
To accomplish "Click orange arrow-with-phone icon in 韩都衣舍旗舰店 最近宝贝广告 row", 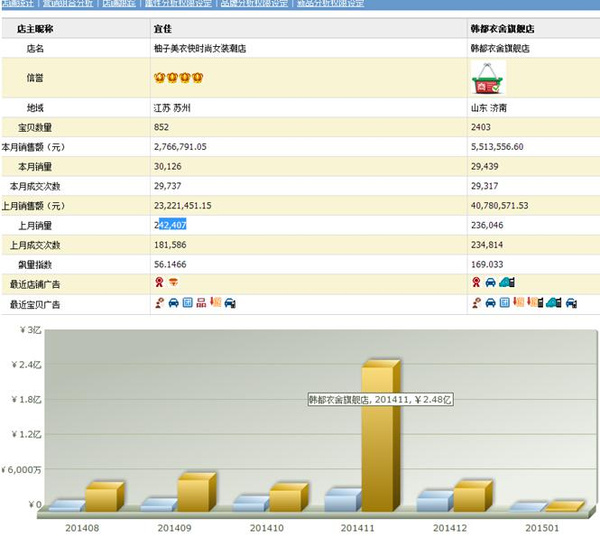I will (x=535, y=303).
